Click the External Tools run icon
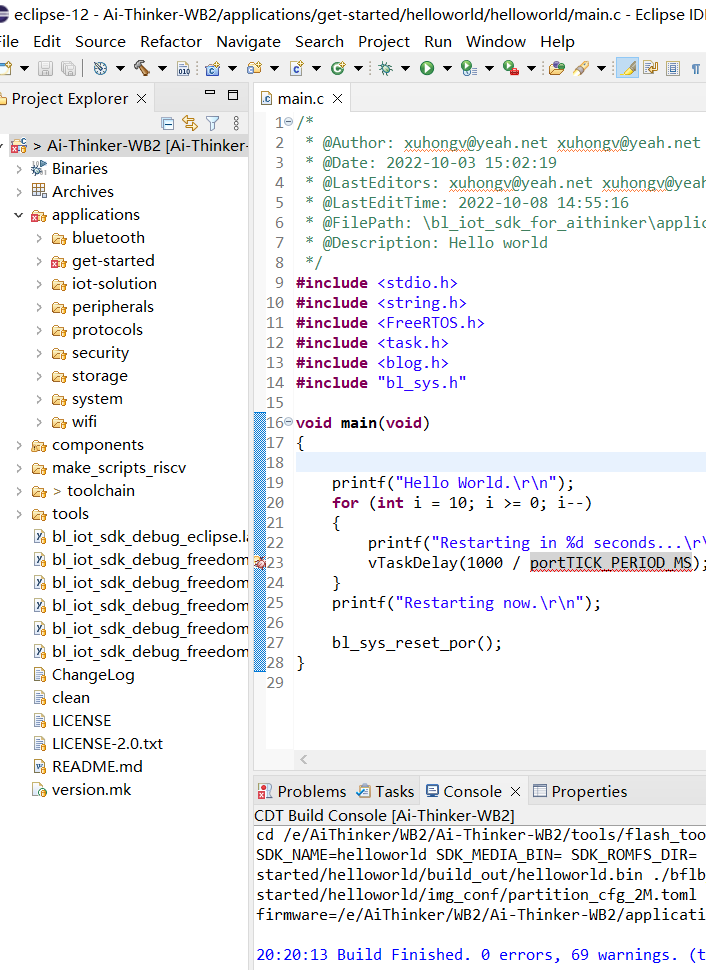Image resolution: width=706 pixels, height=970 pixels. pyautogui.click(x=511, y=68)
